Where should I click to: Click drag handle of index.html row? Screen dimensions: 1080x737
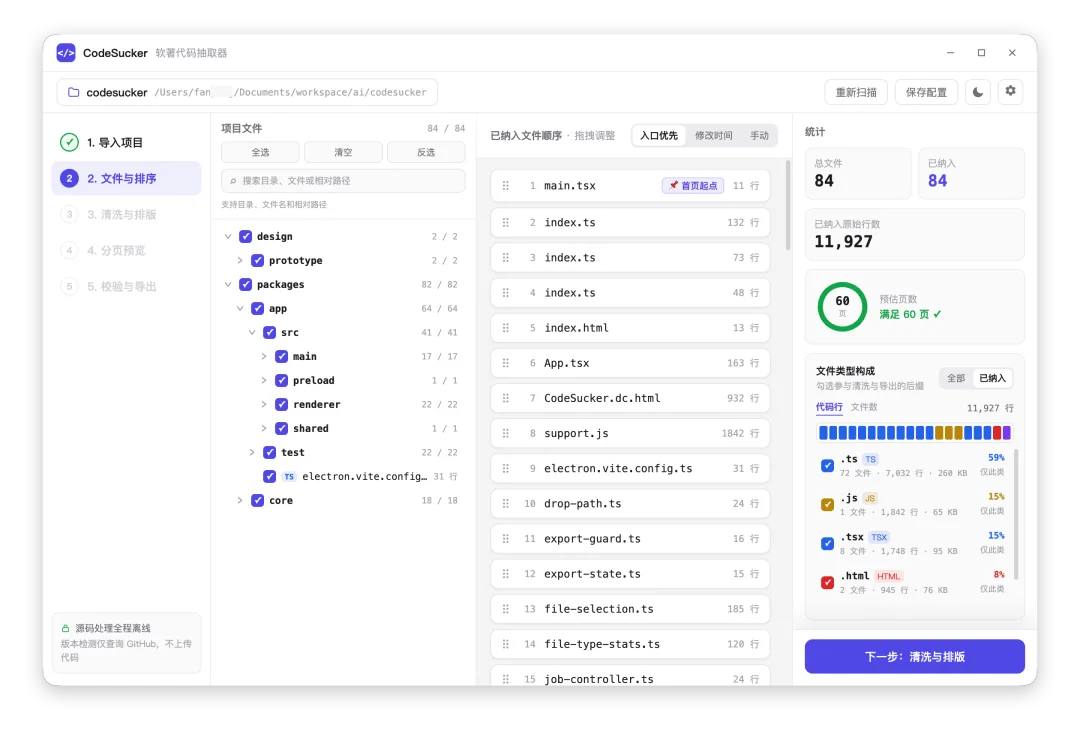[x=506, y=328]
